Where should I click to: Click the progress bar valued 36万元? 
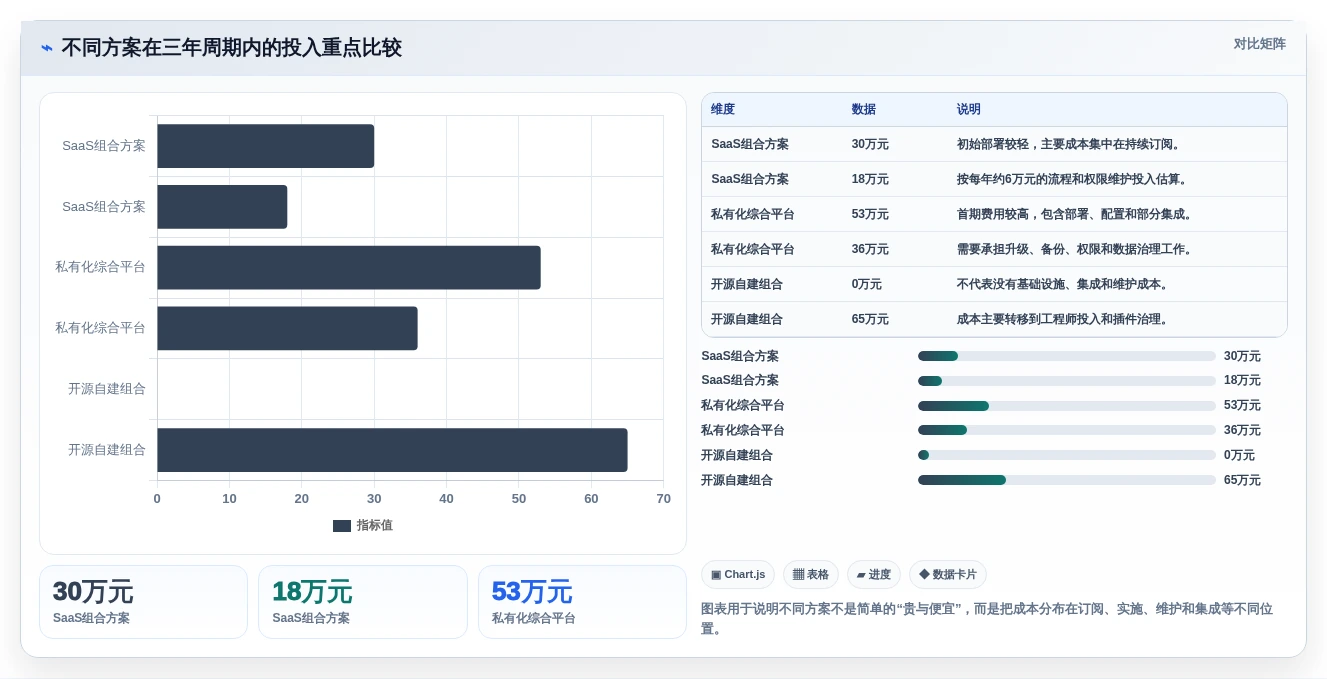click(1067, 430)
